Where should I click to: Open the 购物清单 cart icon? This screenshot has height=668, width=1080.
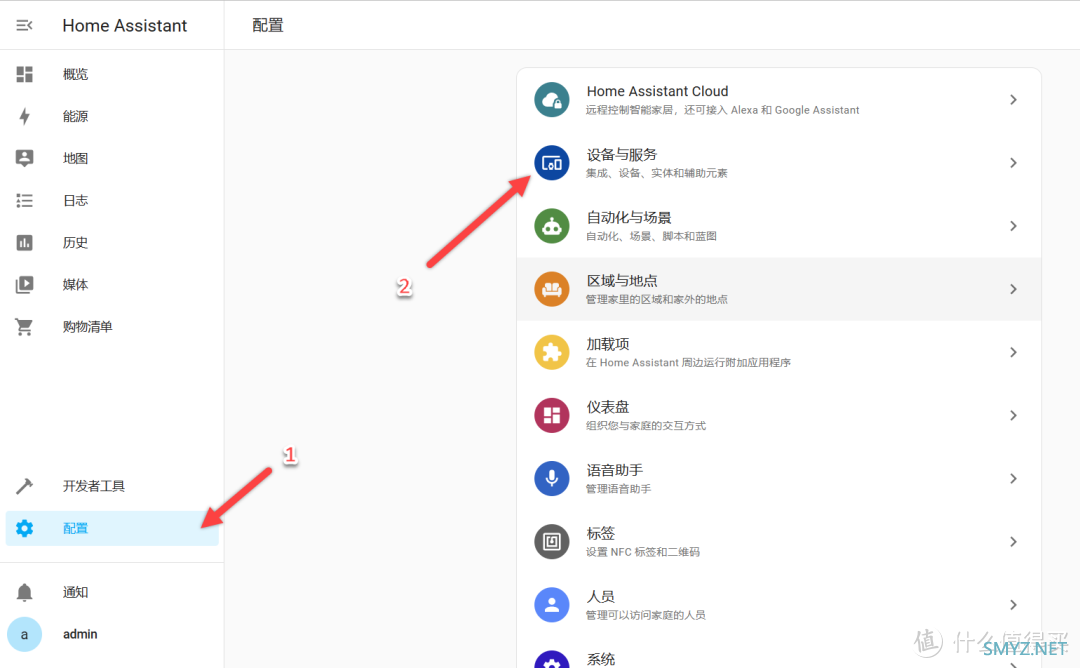(24, 326)
